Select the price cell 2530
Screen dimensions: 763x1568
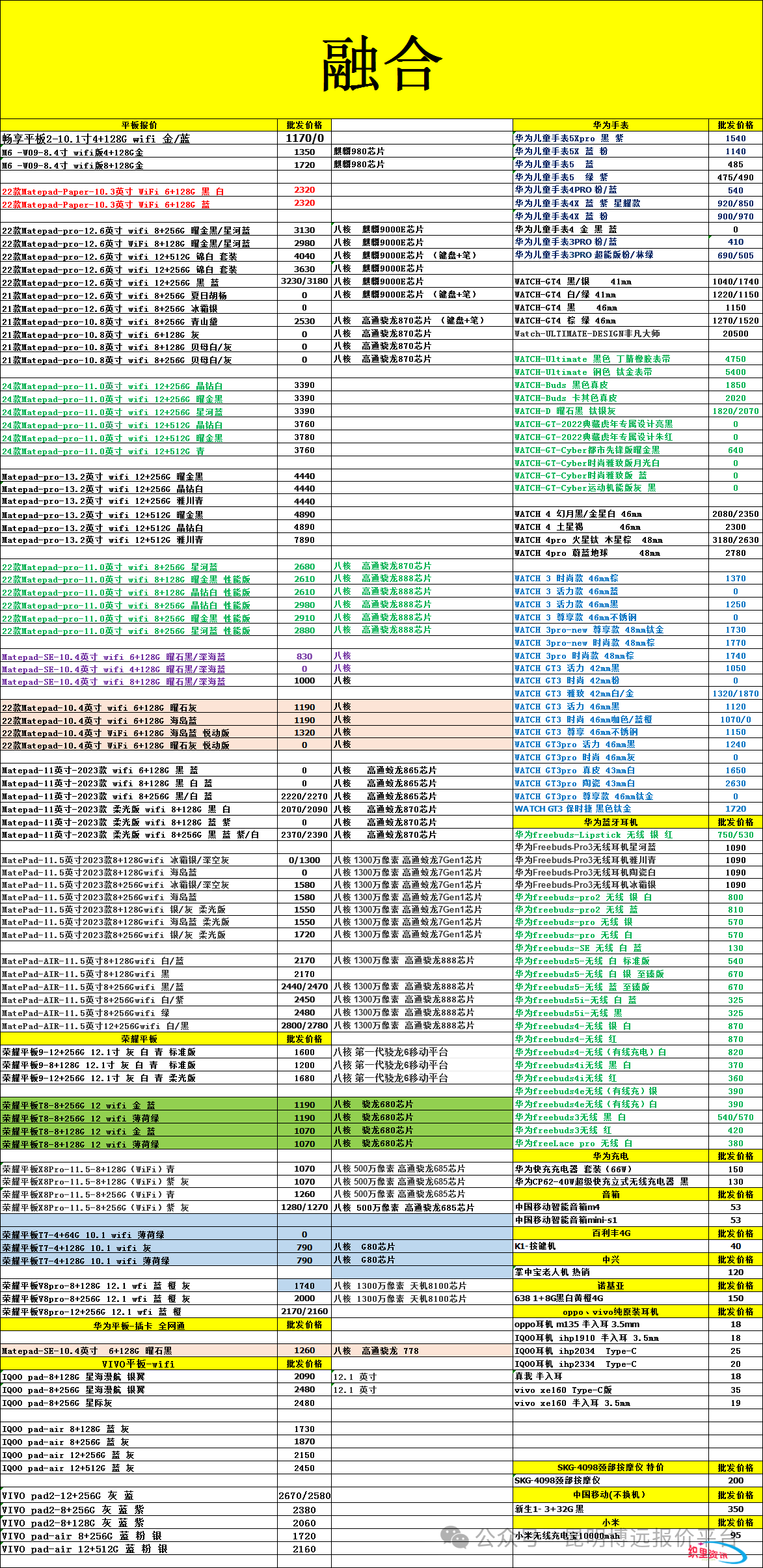pyautogui.click(x=304, y=321)
